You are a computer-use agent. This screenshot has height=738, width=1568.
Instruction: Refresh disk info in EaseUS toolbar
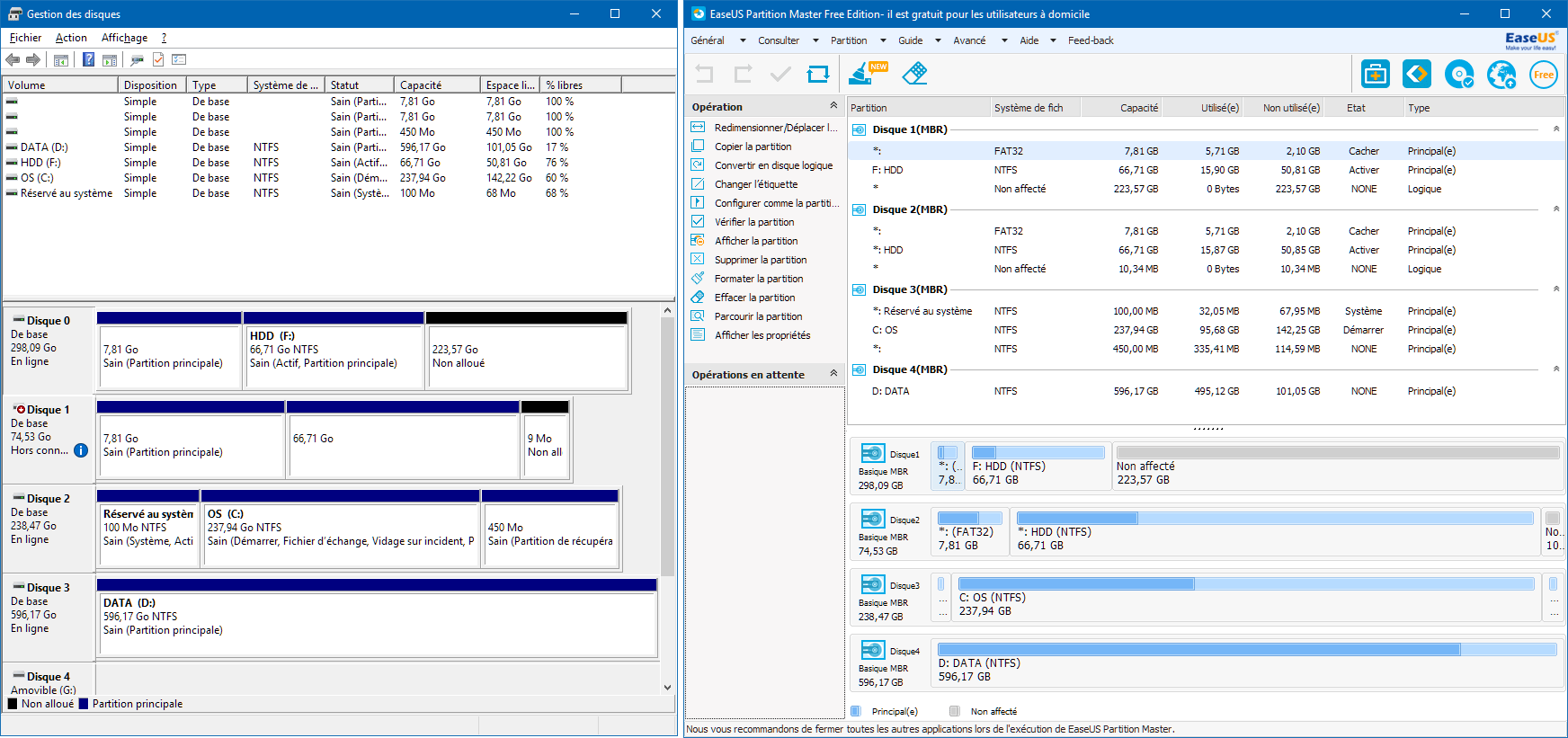[818, 75]
